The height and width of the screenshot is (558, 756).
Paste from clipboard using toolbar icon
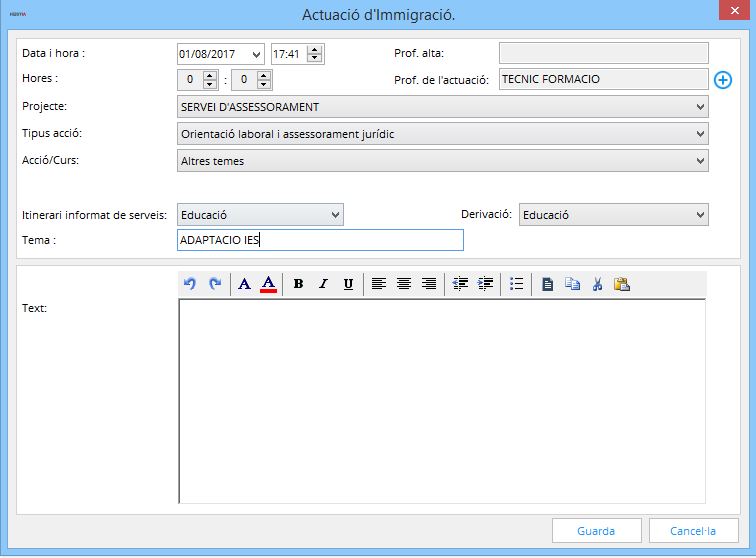(x=622, y=284)
